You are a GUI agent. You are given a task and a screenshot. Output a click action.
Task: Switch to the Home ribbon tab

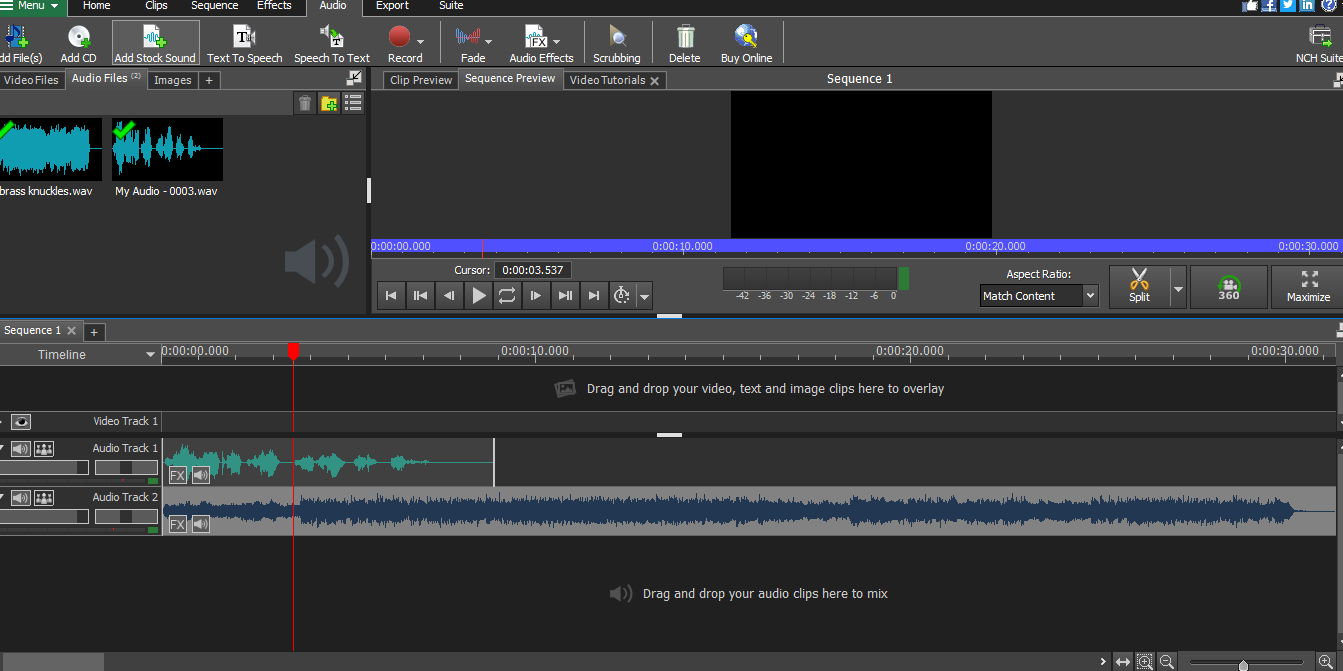(x=97, y=6)
